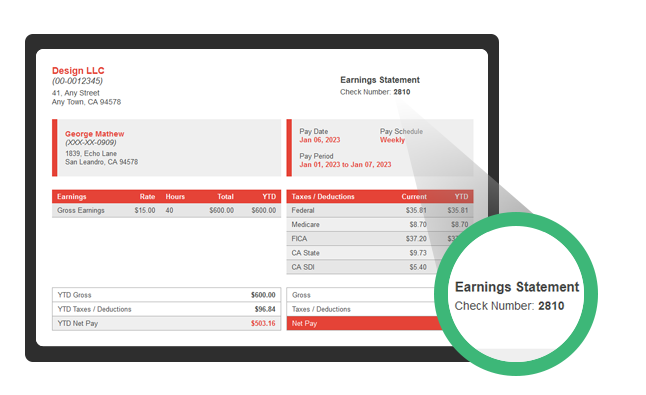Screen dimensions: 646x395
Task: Select the YTD Net Pay amount $503.16
Action: 263,323
